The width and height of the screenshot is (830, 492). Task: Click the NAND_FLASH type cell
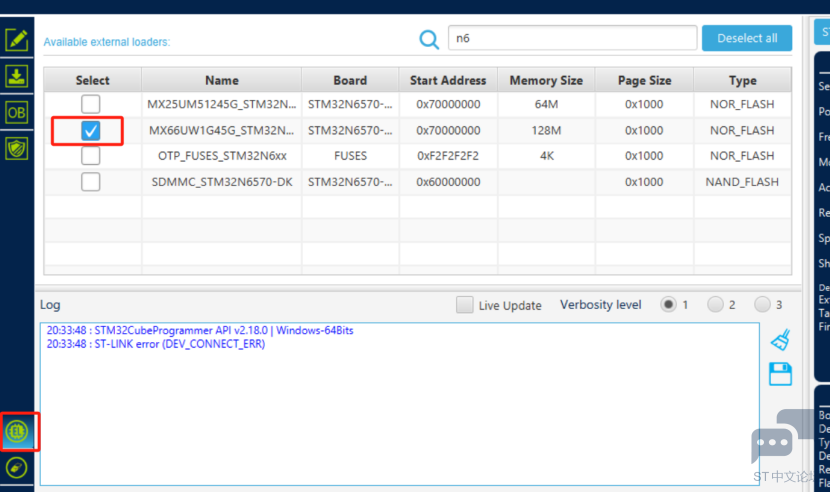742,182
